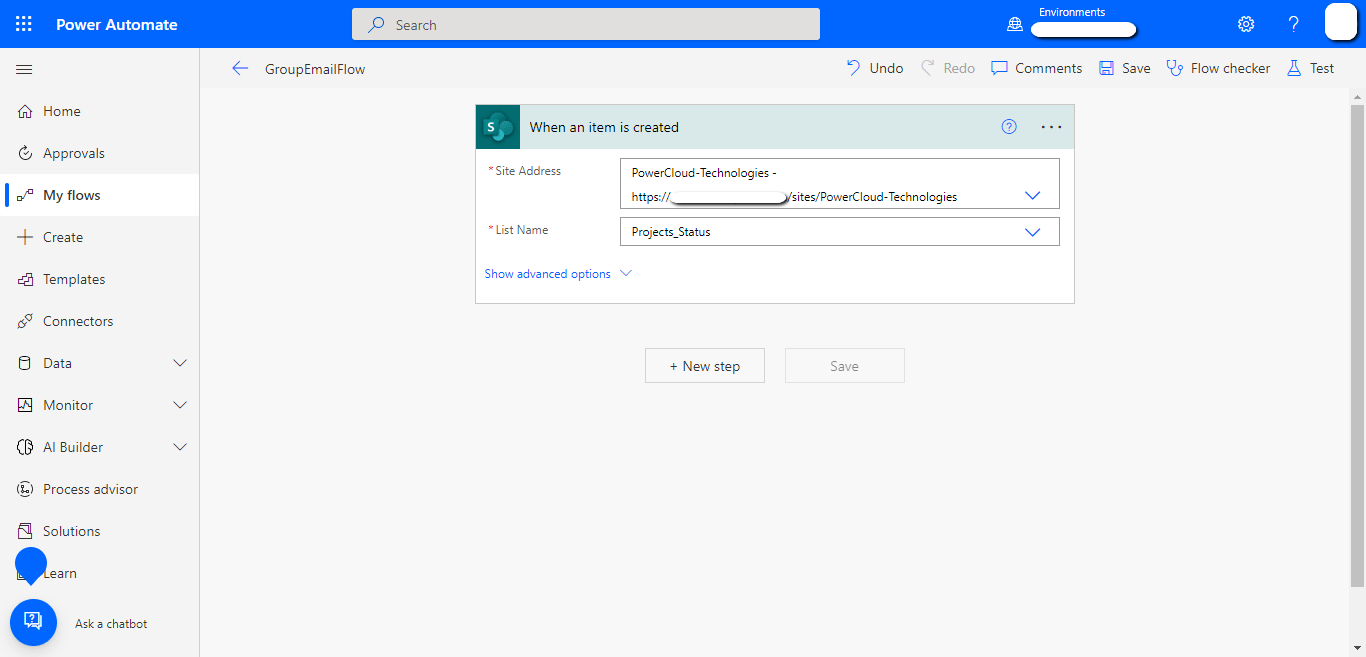Image resolution: width=1366 pixels, height=657 pixels.
Task: Save the flow from the toolbar
Action: (1125, 68)
